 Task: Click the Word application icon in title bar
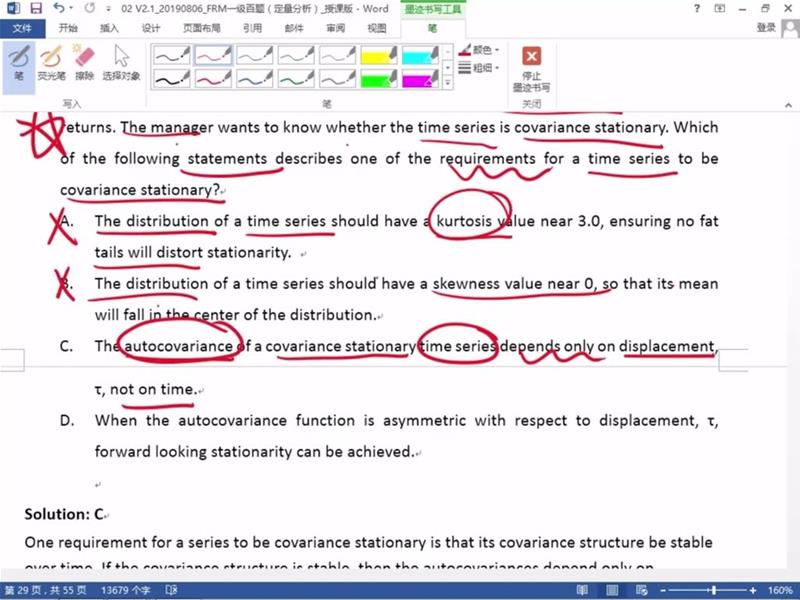coord(13,8)
